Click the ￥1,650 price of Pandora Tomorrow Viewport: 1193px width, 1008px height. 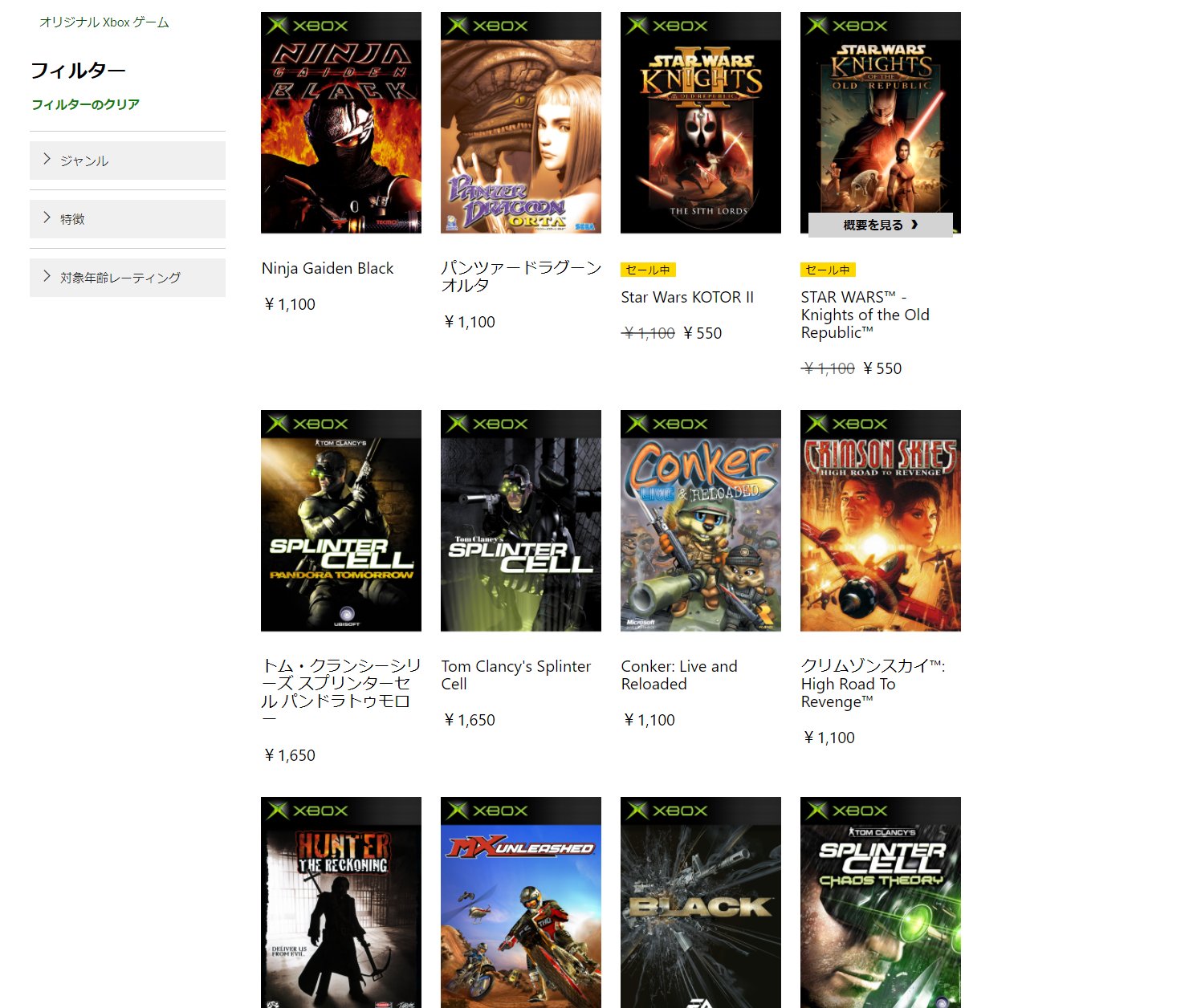(x=289, y=755)
